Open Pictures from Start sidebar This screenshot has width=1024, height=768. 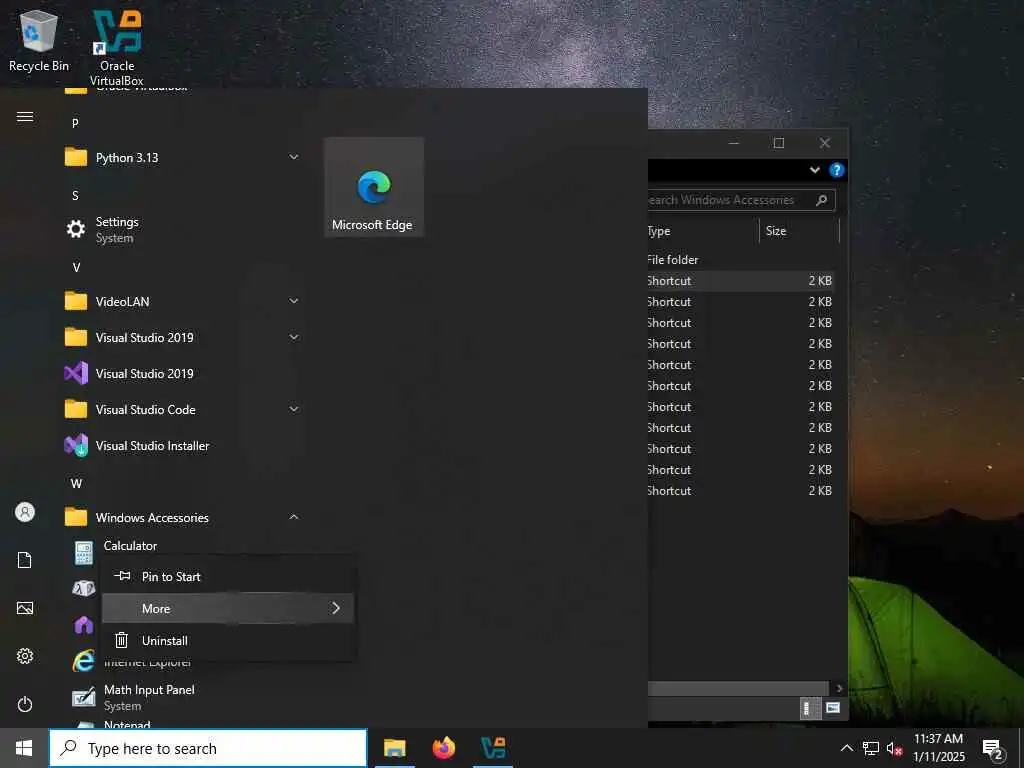[25, 609]
